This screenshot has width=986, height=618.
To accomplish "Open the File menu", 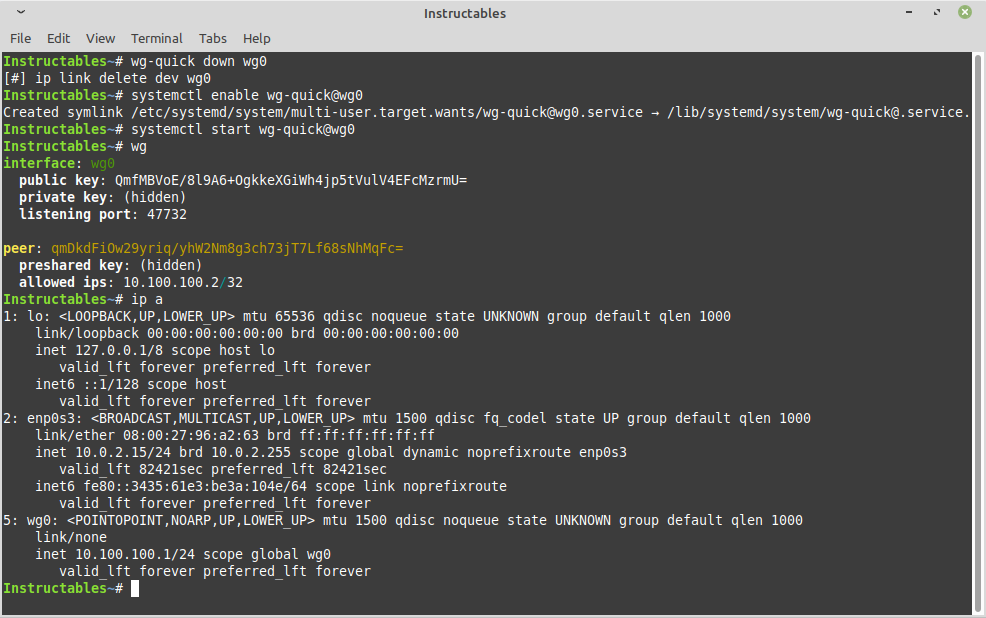I will point(20,38).
